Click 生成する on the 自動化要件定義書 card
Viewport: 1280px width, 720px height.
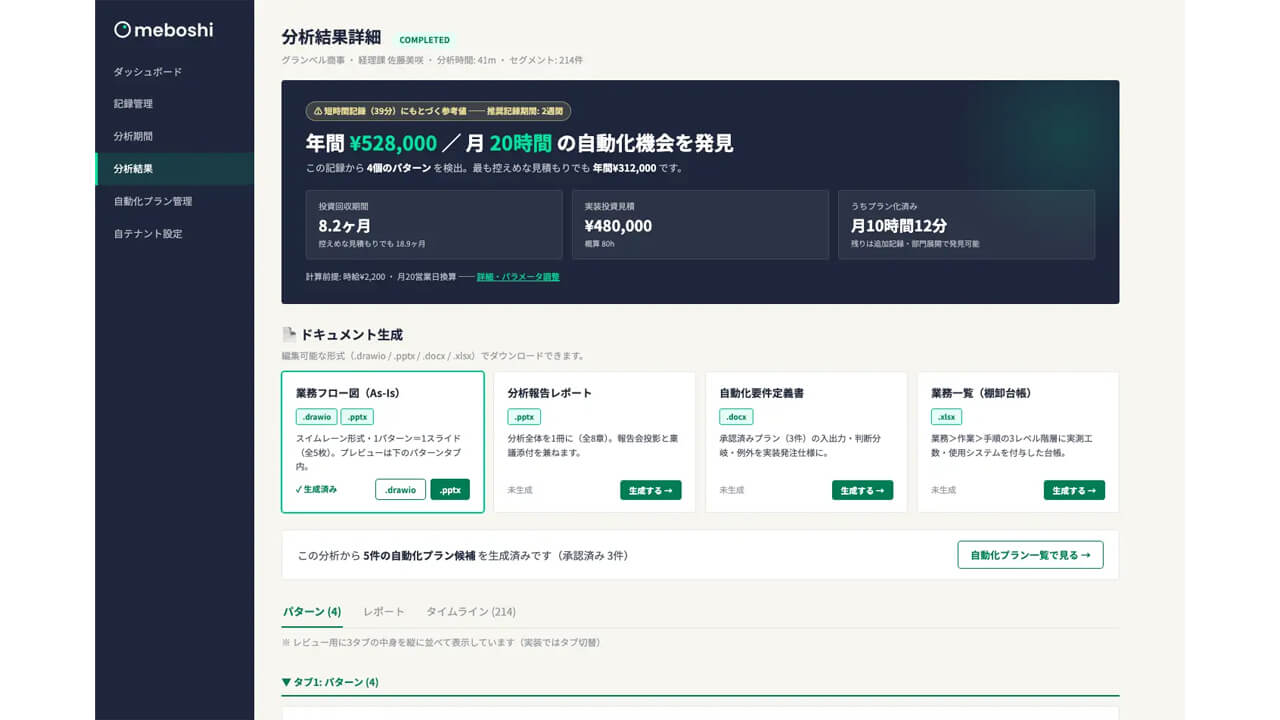tap(862, 490)
